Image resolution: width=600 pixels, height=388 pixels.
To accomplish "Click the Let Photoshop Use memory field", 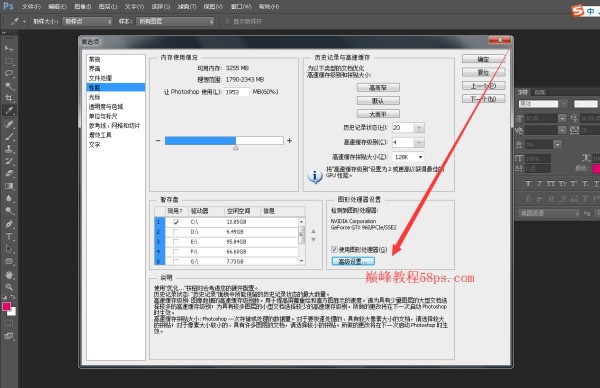I will [x=236, y=92].
